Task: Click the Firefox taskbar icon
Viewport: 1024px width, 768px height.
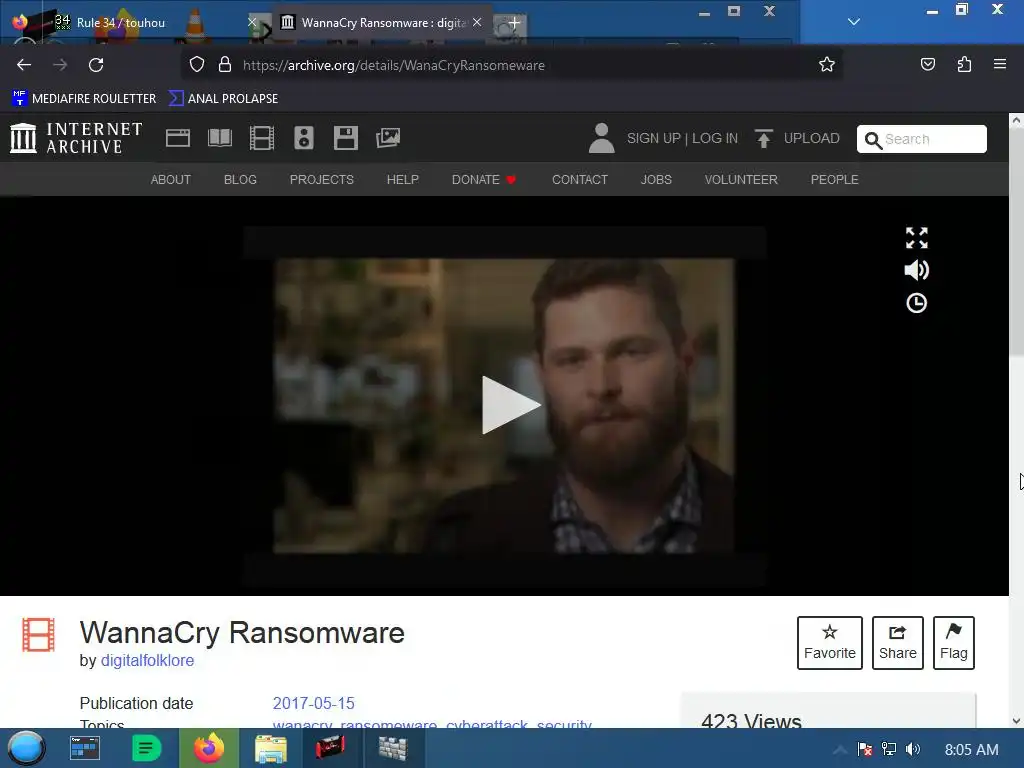Action: click(209, 748)
